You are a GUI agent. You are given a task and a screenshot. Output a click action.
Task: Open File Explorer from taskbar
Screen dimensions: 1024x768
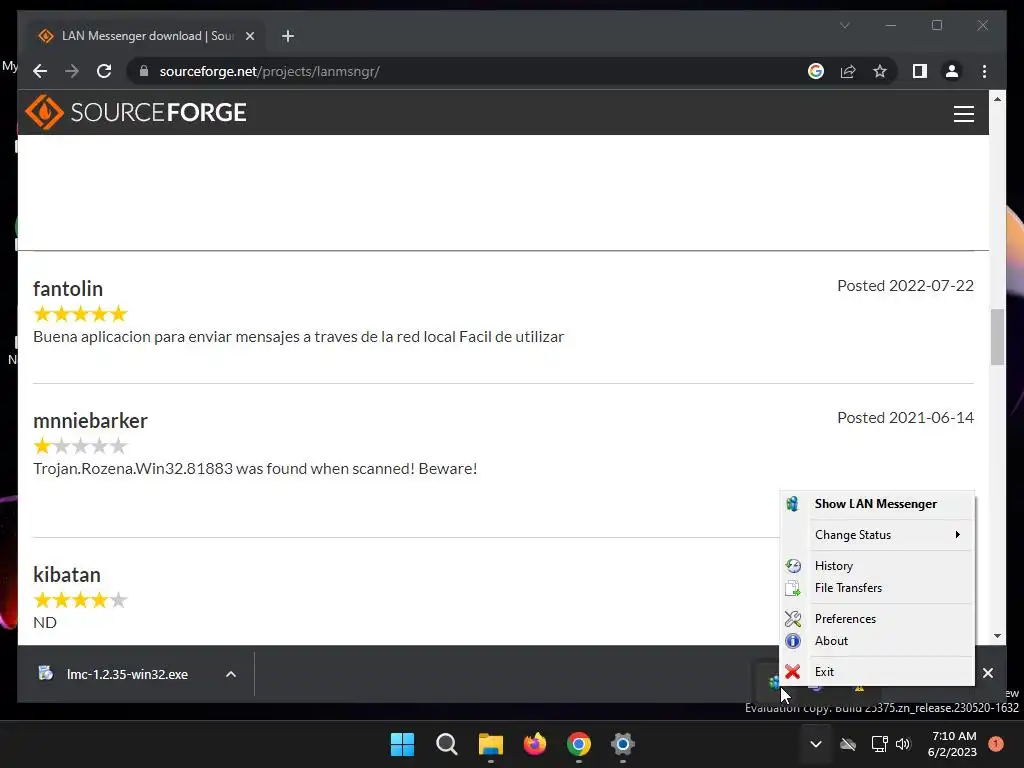point(490,744)
